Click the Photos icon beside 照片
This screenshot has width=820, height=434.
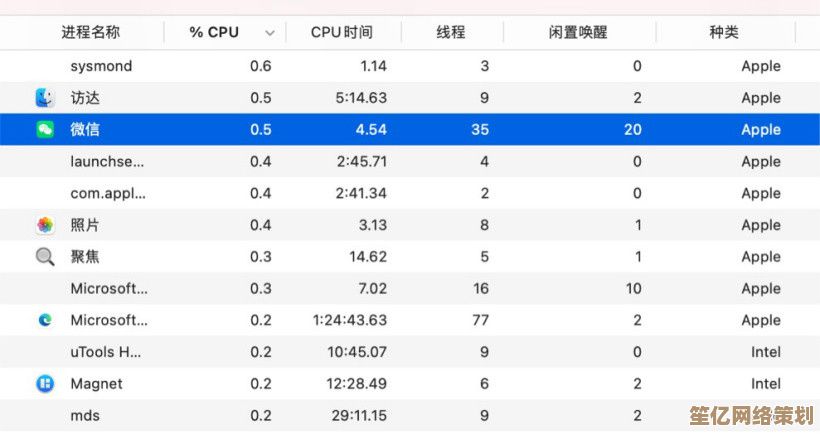[x=45, y=225]
